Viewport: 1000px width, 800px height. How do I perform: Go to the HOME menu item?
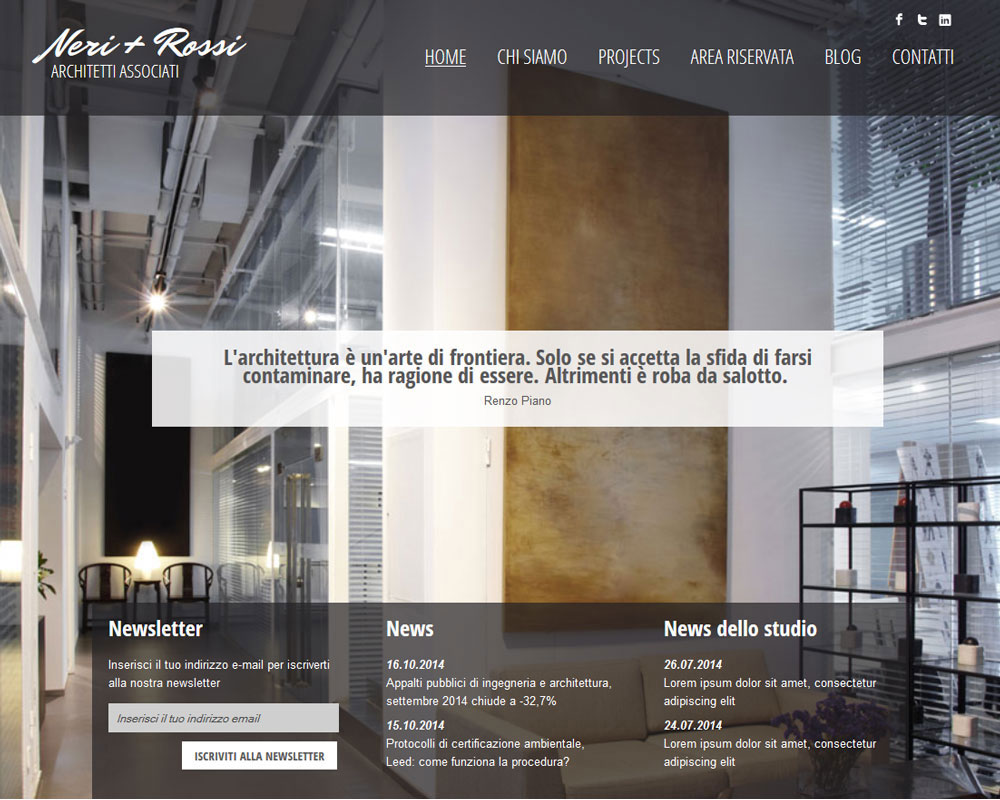pyautogui.click(x=445, y=57)
